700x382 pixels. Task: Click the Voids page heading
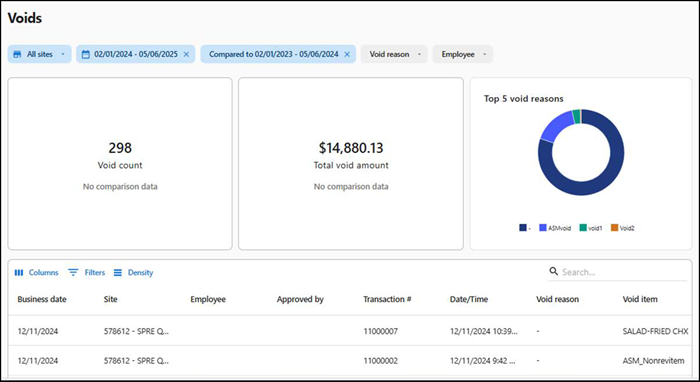[x=25, y=18]
